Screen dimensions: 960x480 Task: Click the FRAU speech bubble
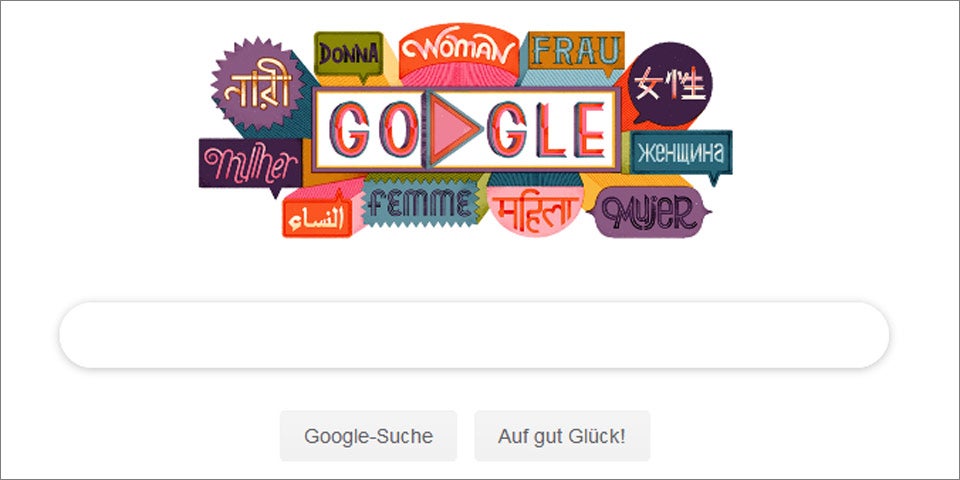[576, 51]
